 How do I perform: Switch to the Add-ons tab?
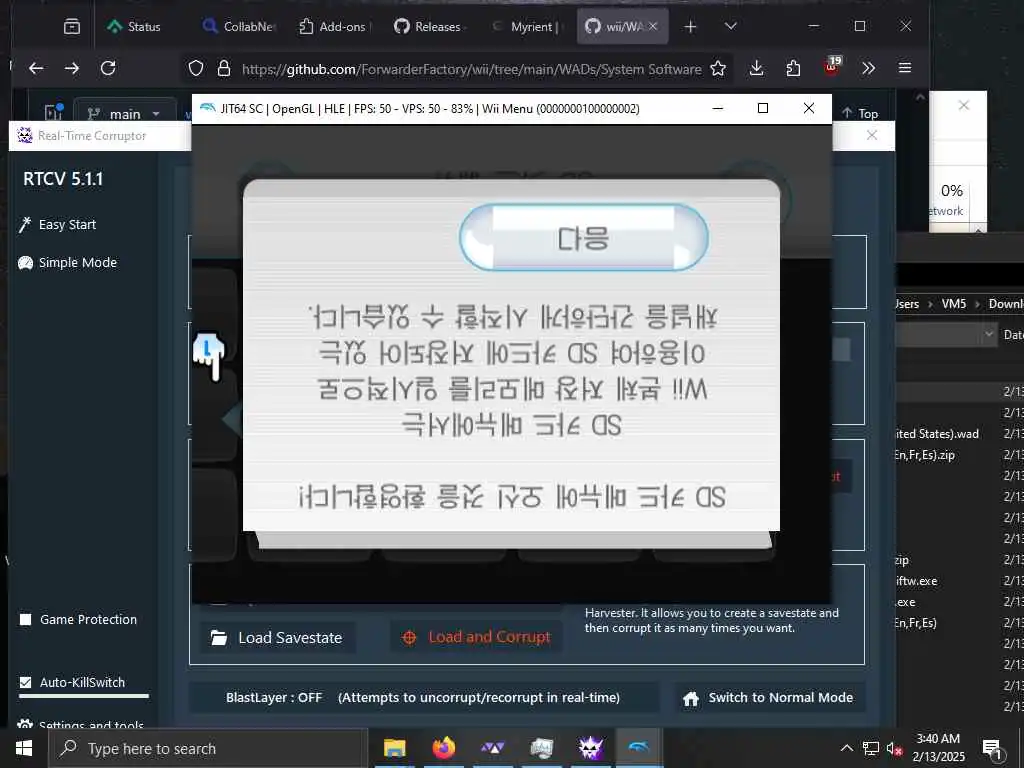tap(333, 27)
